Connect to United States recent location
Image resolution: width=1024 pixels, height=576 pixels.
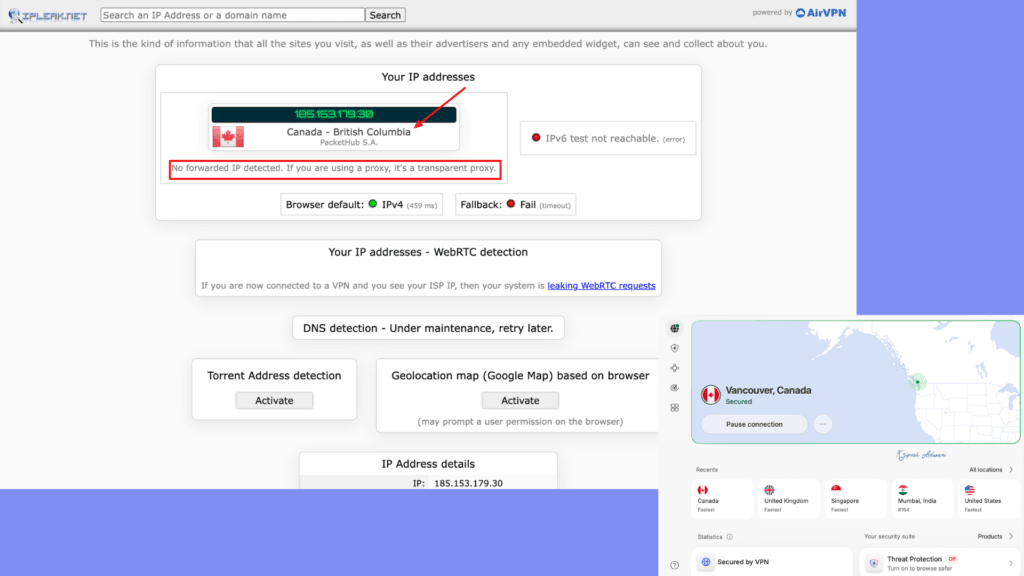pyautogui.click(x=989, y=499)
